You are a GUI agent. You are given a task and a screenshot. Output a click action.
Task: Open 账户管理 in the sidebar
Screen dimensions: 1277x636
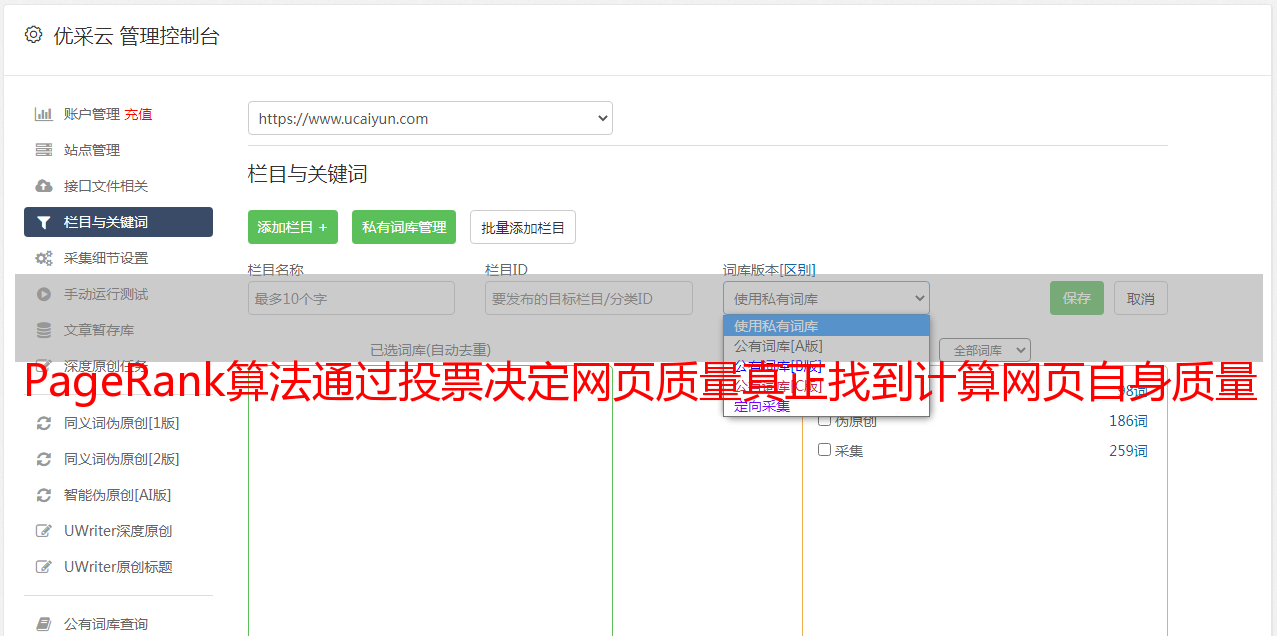[x=91, y=114]
